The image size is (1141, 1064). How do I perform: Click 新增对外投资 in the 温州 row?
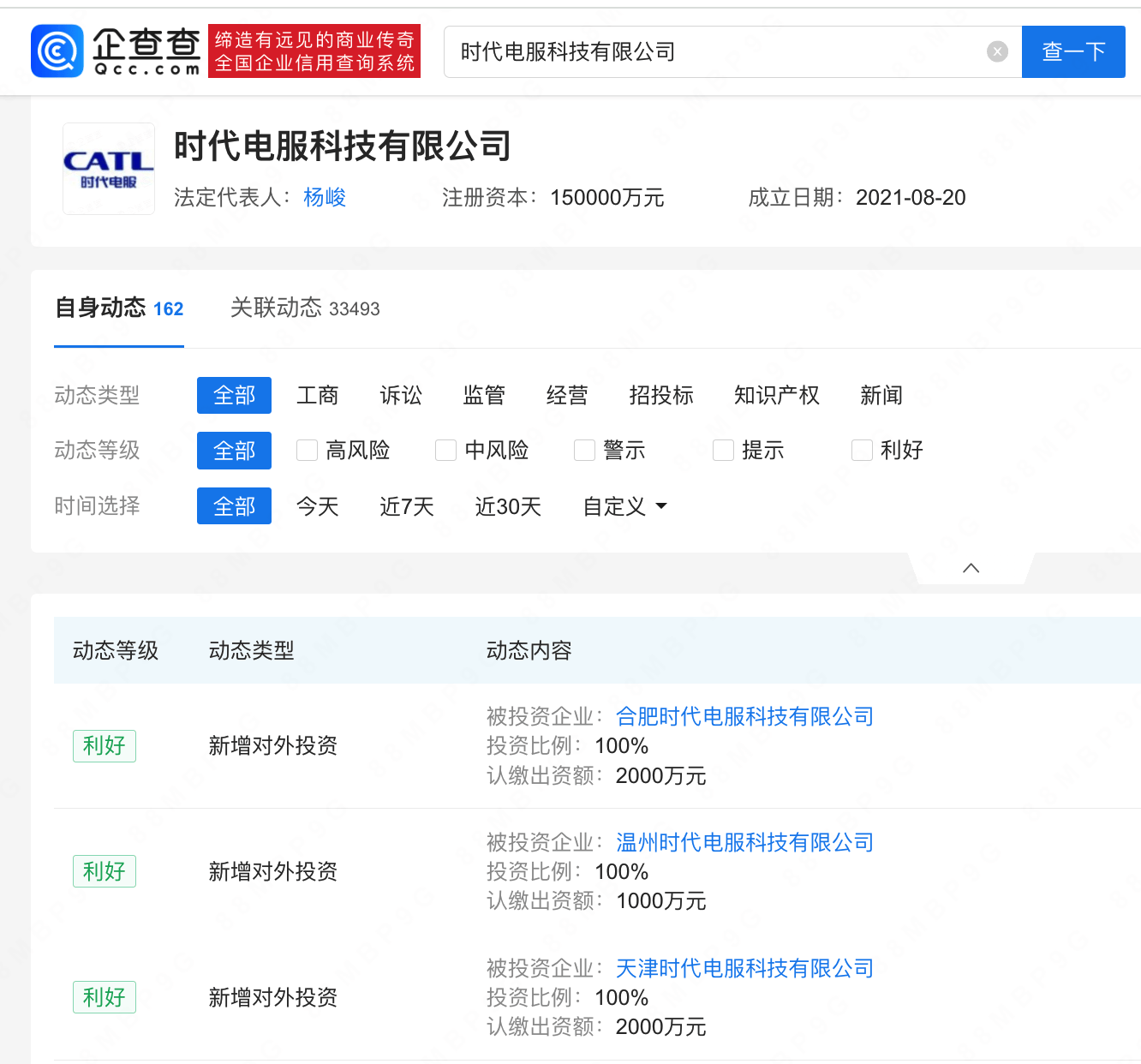pyautogui.click(x=273, y=872)
